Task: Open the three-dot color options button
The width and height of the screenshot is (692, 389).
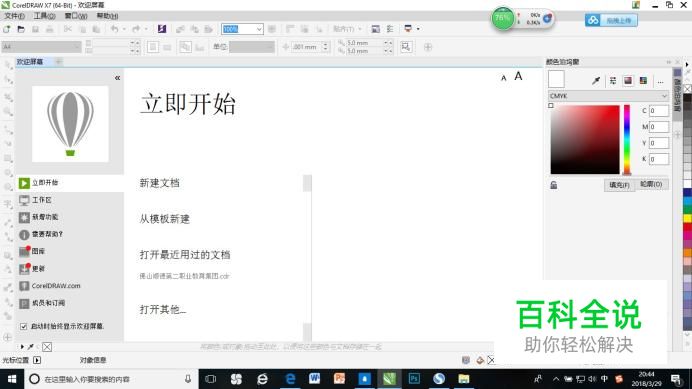Action: click(x=660, y=82)
